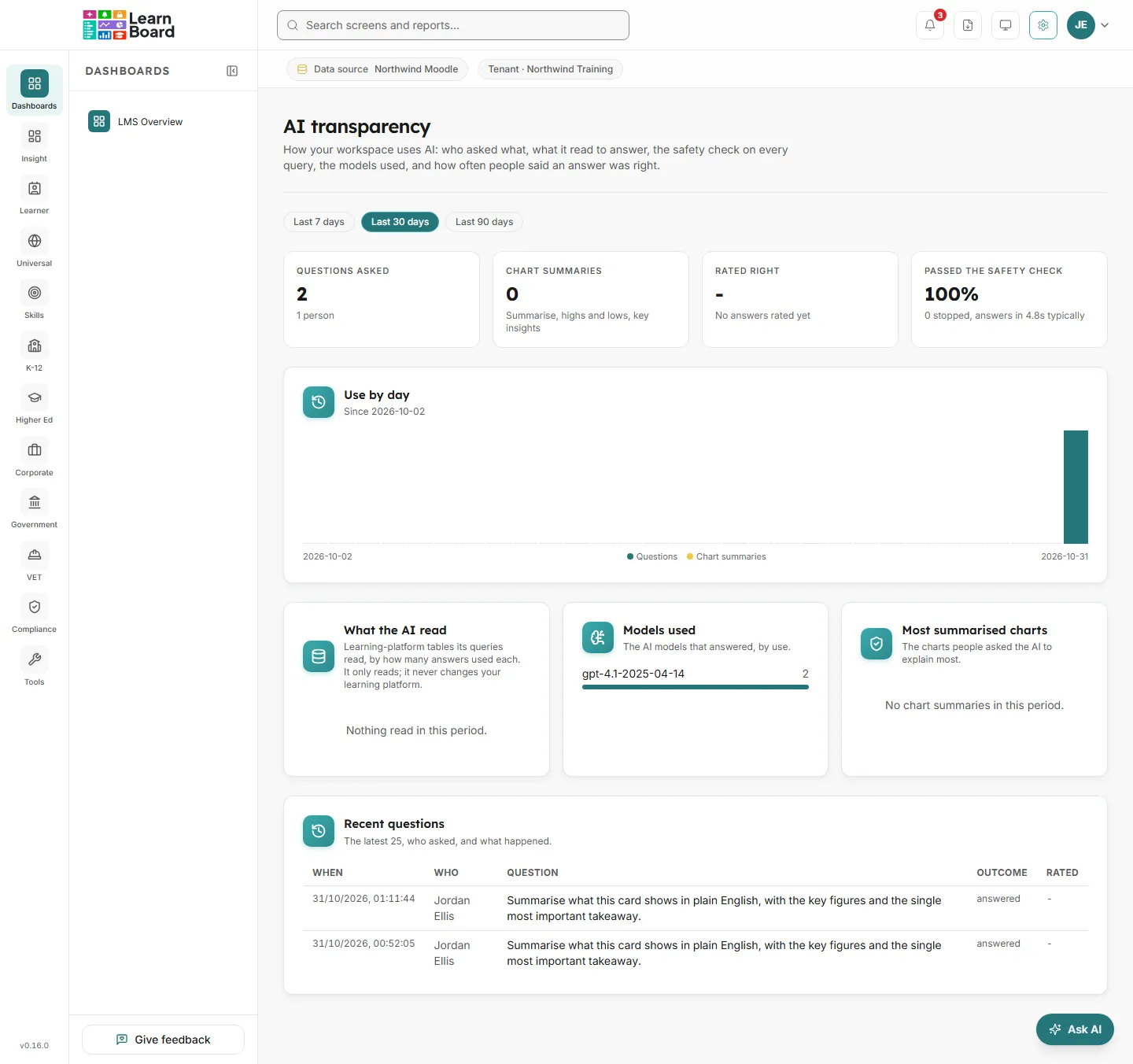Click the gpt-4.1-2025-04-14 model name
The image size is (1133, 1064).
point(633,674)
